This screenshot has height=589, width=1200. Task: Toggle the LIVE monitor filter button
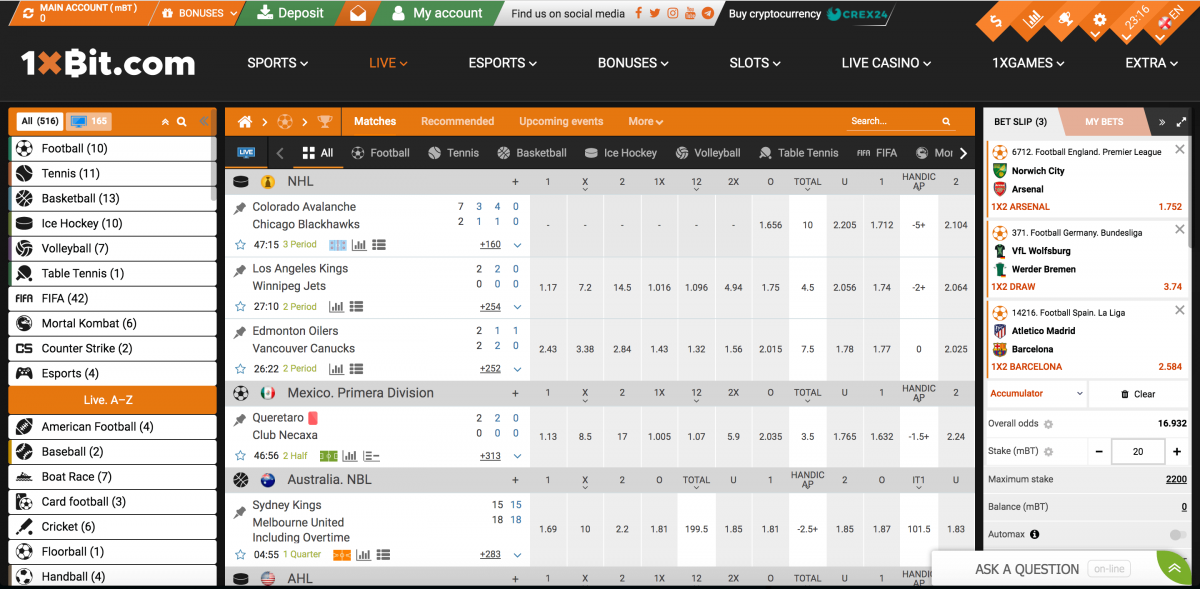click(246, 153)
